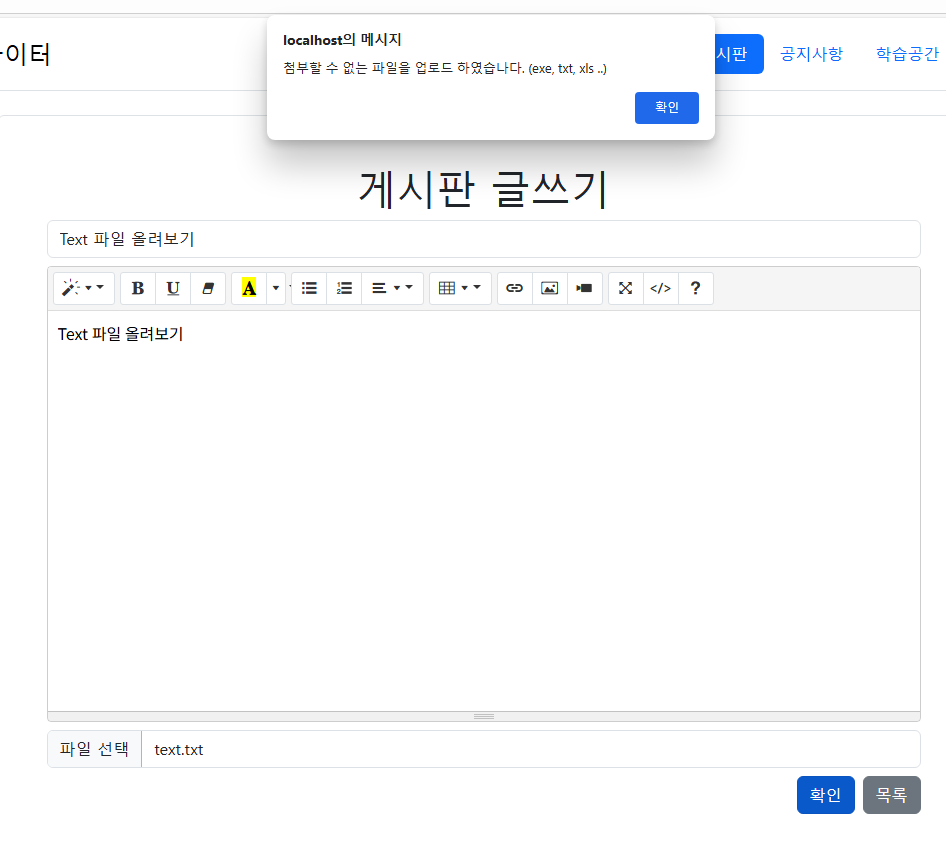Open the 학습공간 menu item
Viewport: 946px width, 844px height.
click(907, 54)
